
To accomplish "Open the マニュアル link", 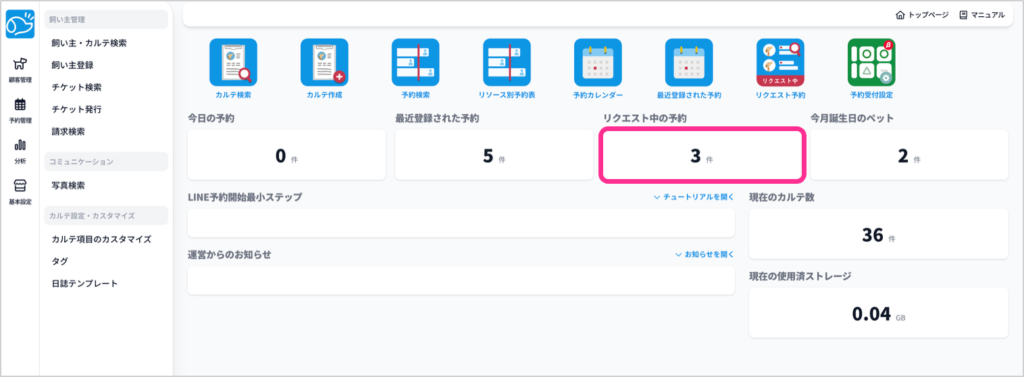I will (982, 14).
